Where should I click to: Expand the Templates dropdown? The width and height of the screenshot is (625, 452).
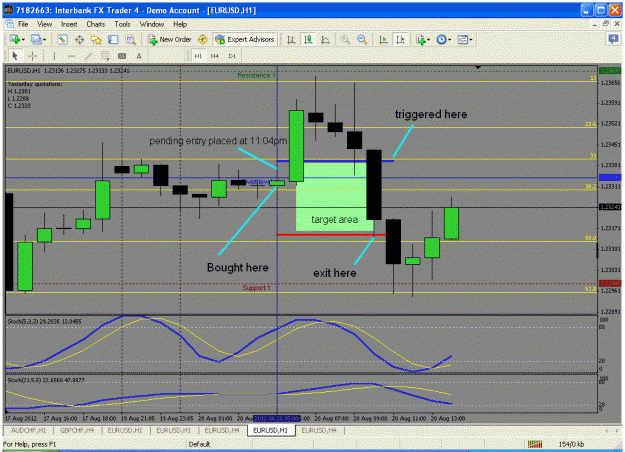click(x=470, y=40)
